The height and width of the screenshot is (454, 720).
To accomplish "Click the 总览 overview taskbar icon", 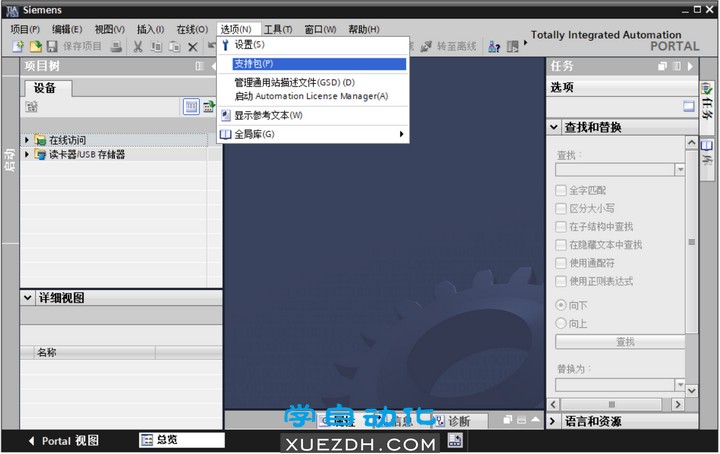I will (x=146, y=440).
